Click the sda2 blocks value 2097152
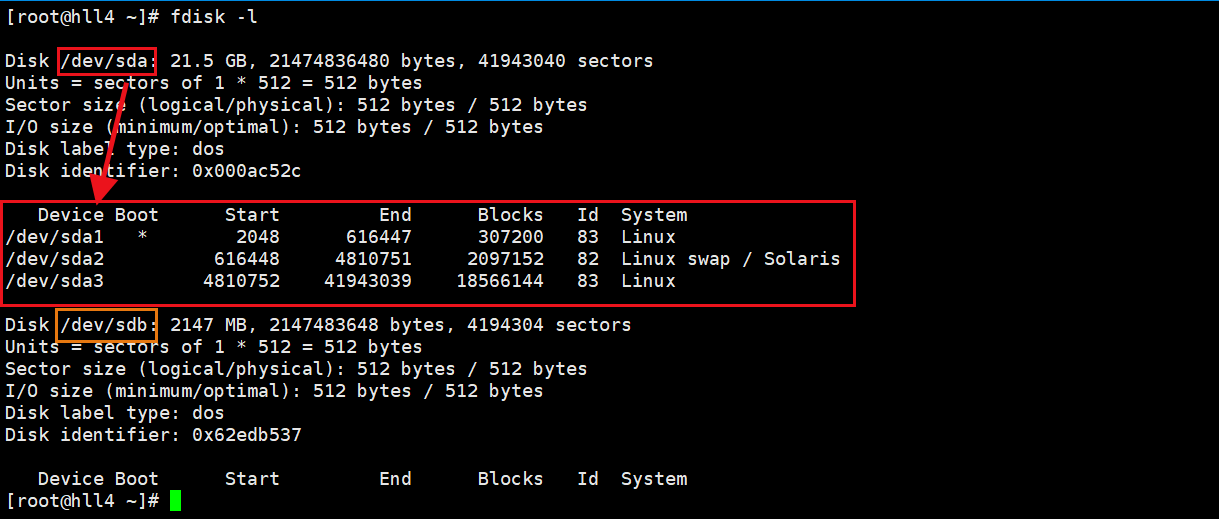 tap(505, 260)
